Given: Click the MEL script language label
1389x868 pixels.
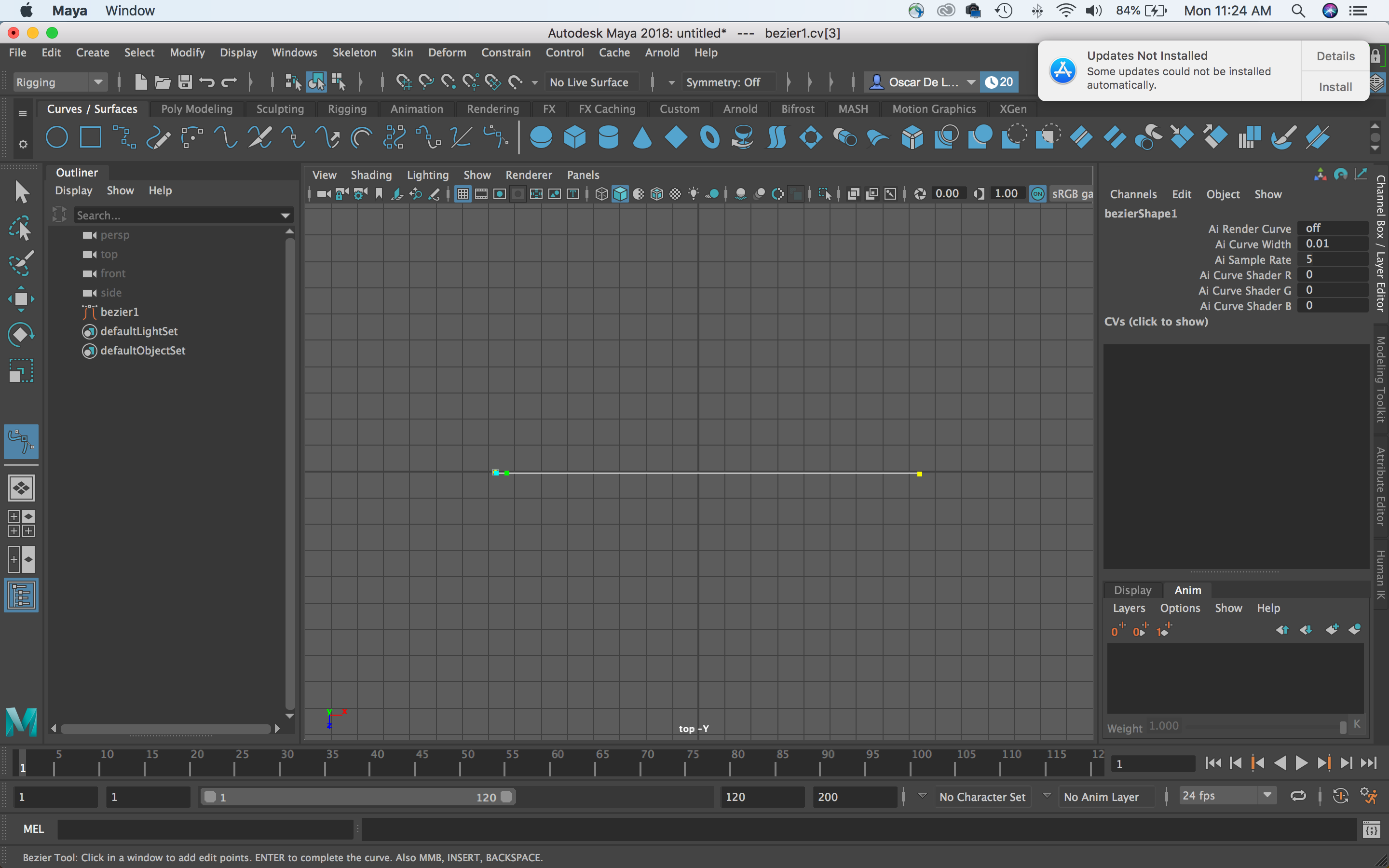Looking at the screenshot, I should (x=33, y=828).
